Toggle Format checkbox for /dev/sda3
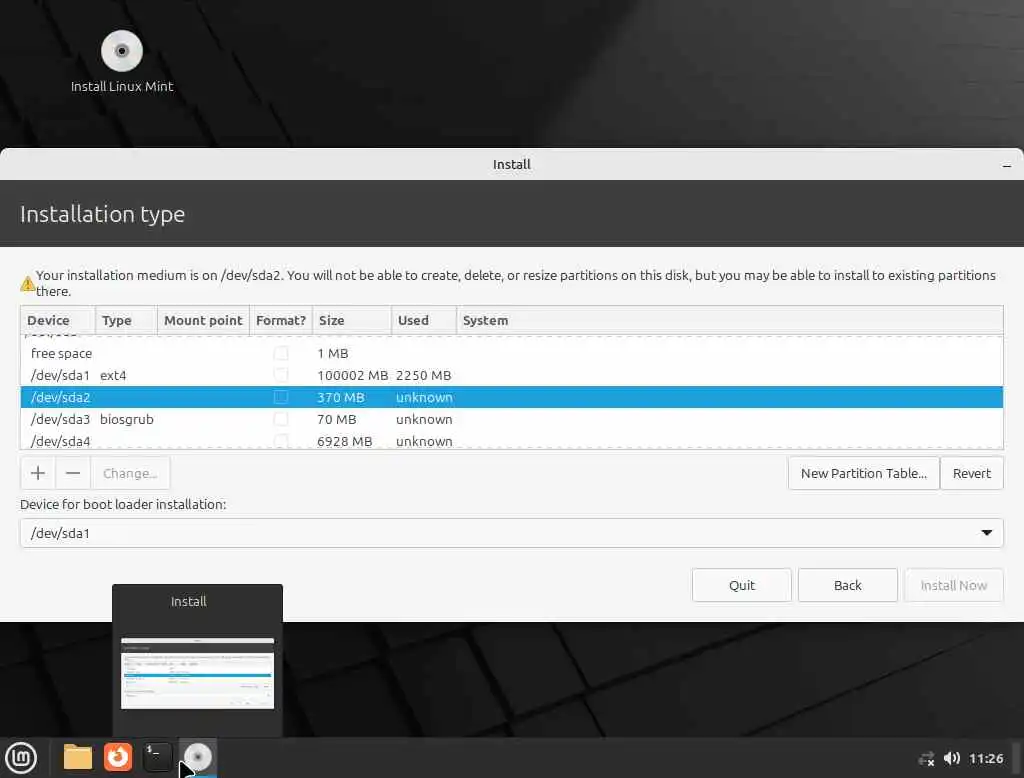 [x=281, y=419]
